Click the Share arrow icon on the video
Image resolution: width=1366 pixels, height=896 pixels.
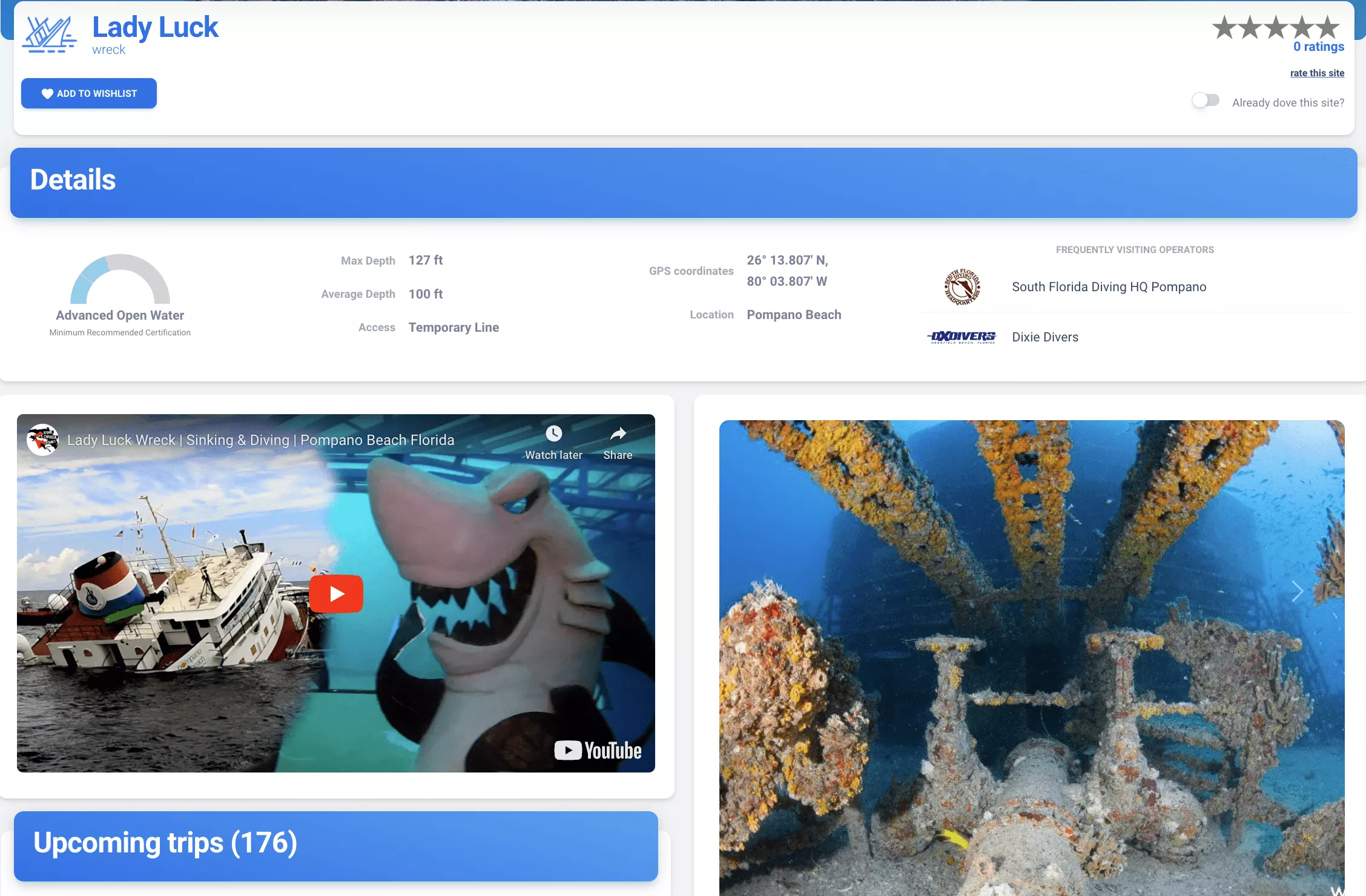point(618,433)
